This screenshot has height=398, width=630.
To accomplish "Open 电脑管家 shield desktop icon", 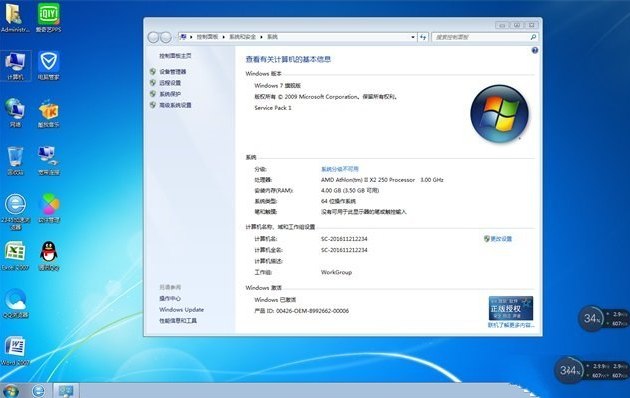I will [x=49, y=65].
